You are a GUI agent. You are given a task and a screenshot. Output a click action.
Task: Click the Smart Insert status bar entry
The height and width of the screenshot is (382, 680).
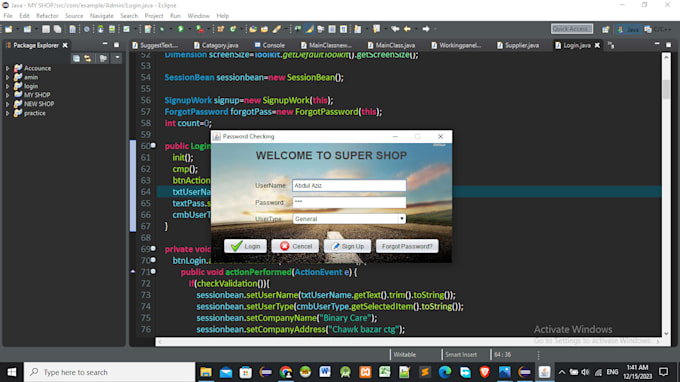pos(461,355)
